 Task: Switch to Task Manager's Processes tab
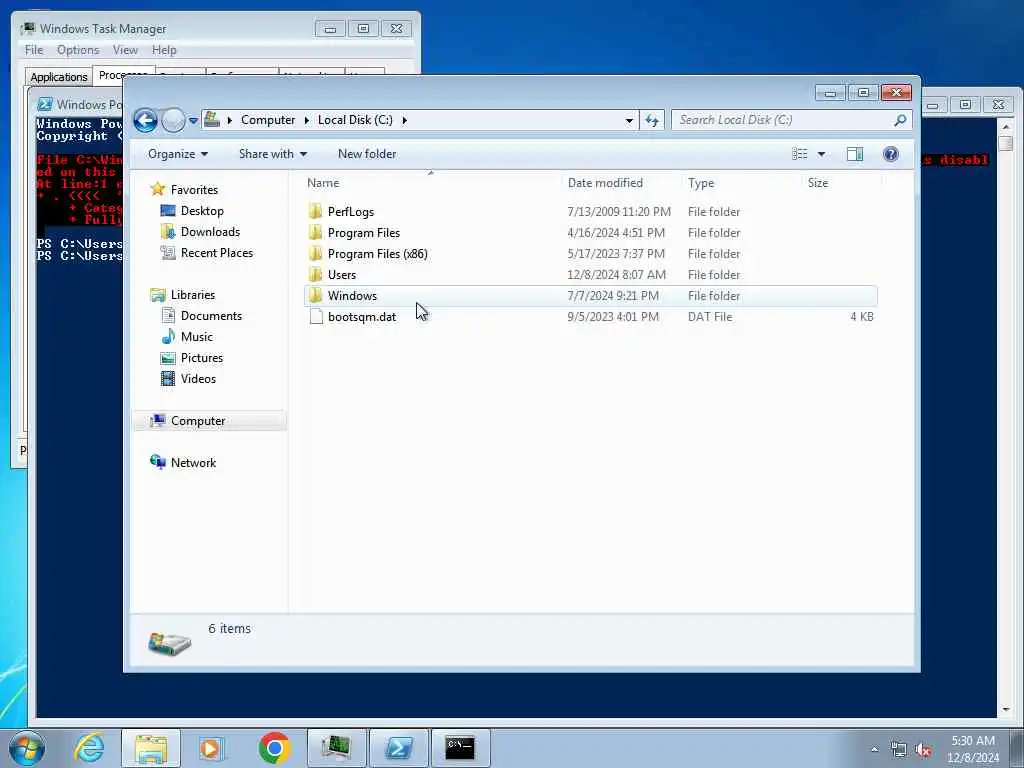(123, 74)
